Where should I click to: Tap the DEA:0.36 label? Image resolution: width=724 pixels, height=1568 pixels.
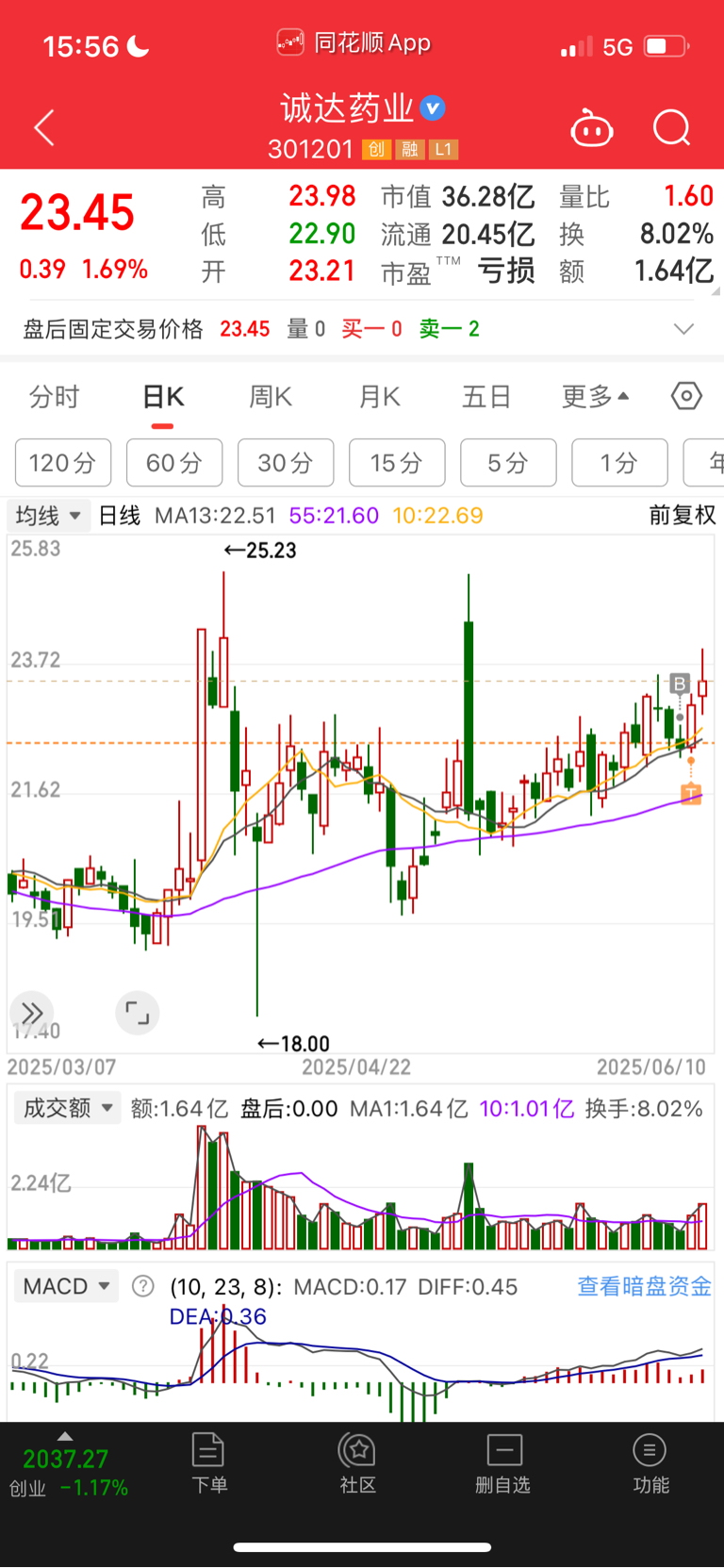tap(218, 1316)
